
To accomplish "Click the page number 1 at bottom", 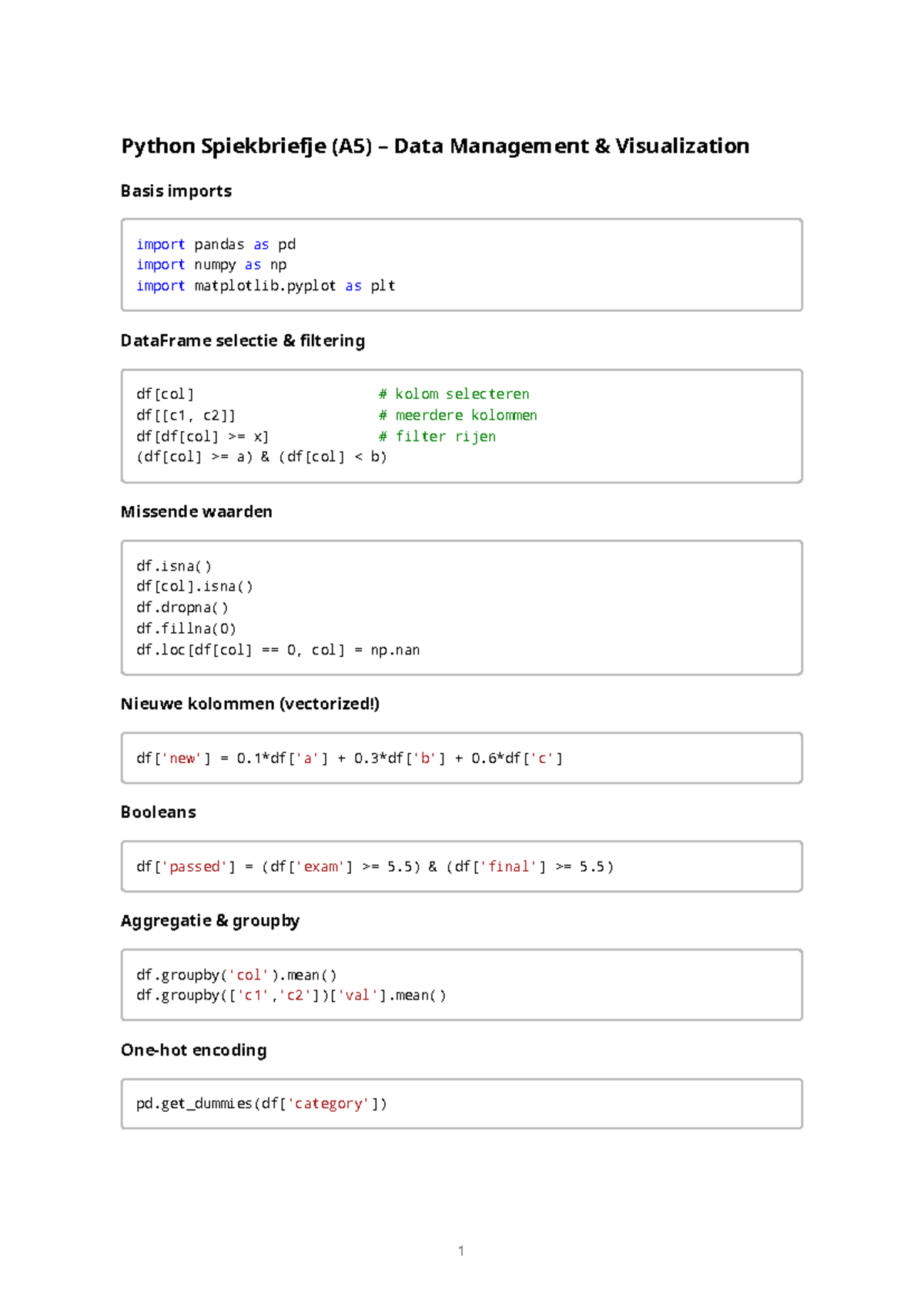I will (461, 1251).
